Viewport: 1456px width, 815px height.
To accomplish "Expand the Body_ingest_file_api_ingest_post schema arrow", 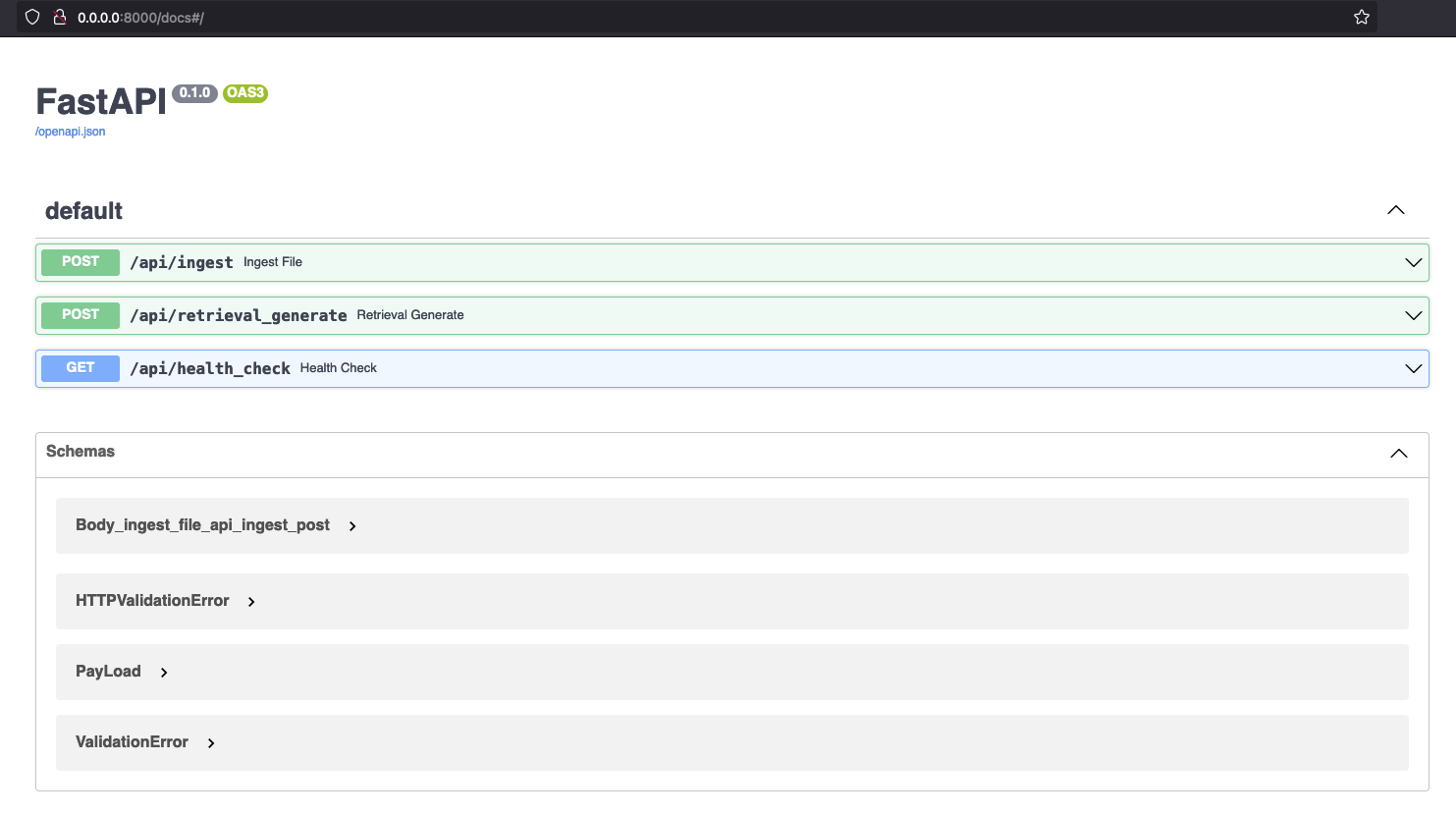I will coord(352,526).
